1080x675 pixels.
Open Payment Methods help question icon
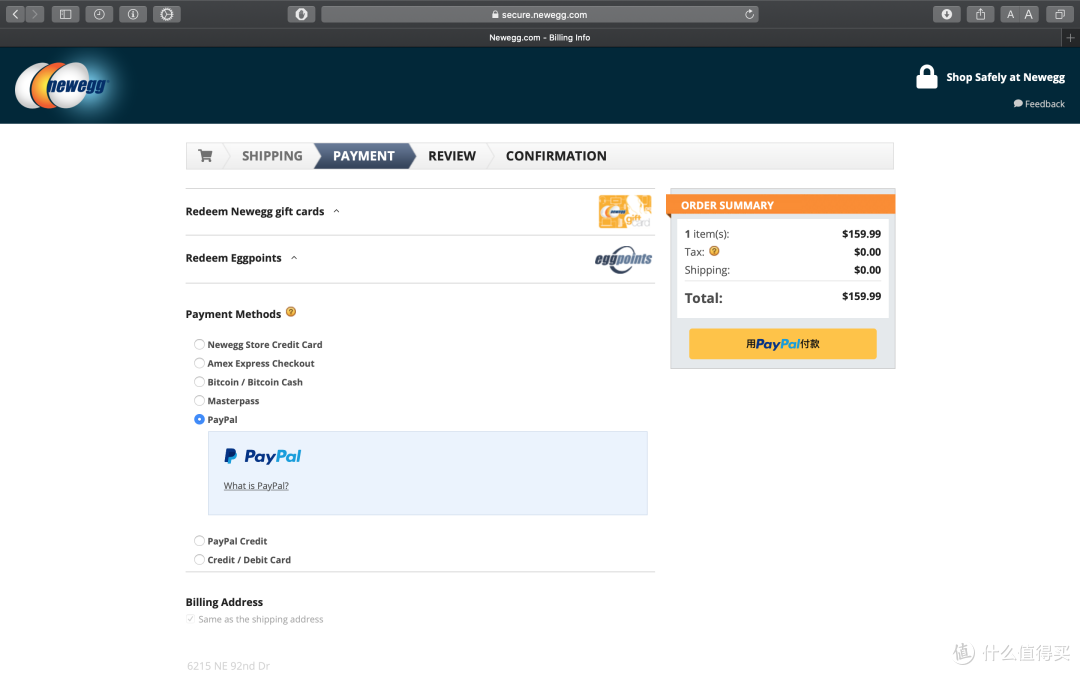(291, 312)
